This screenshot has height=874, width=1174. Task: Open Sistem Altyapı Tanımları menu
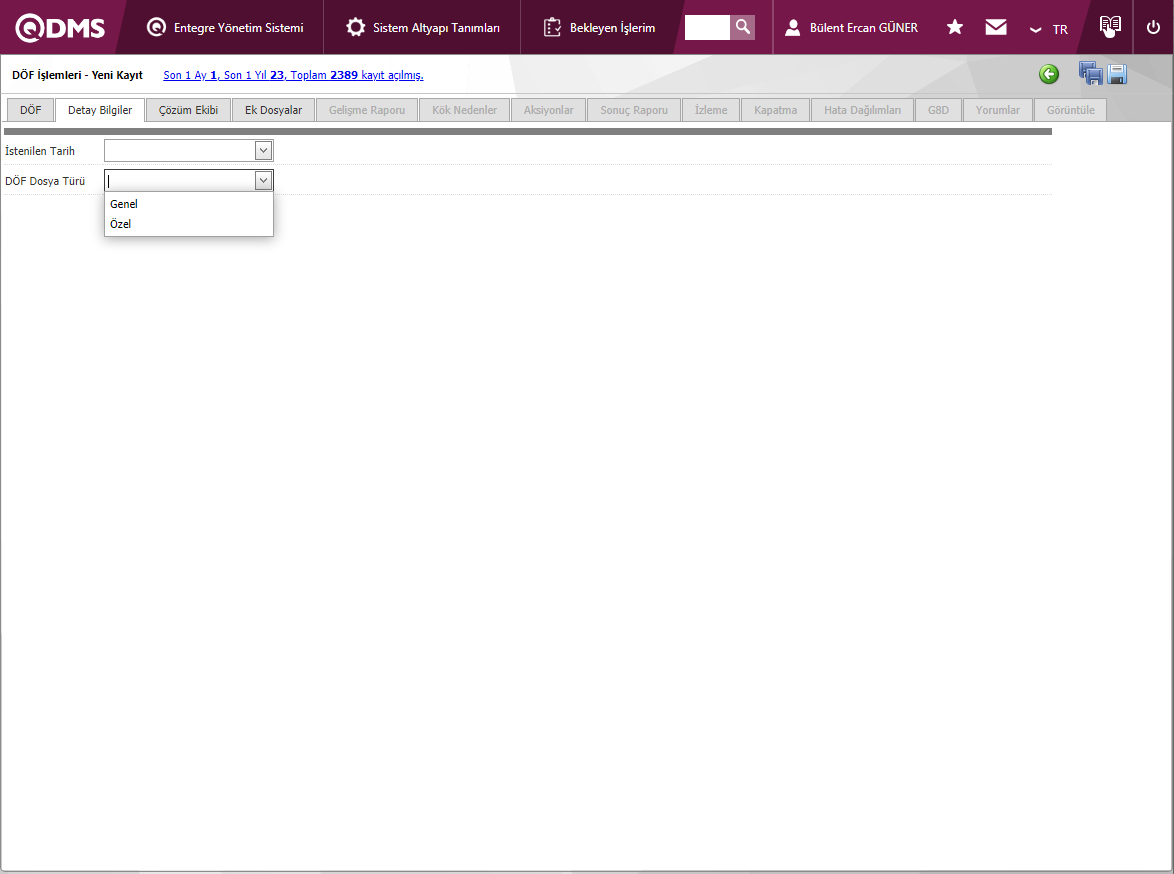(422, 28)
